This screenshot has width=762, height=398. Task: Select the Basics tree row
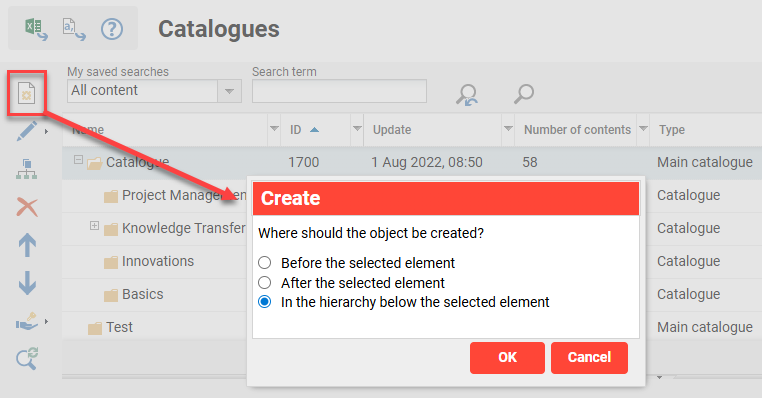click(142, 294)
